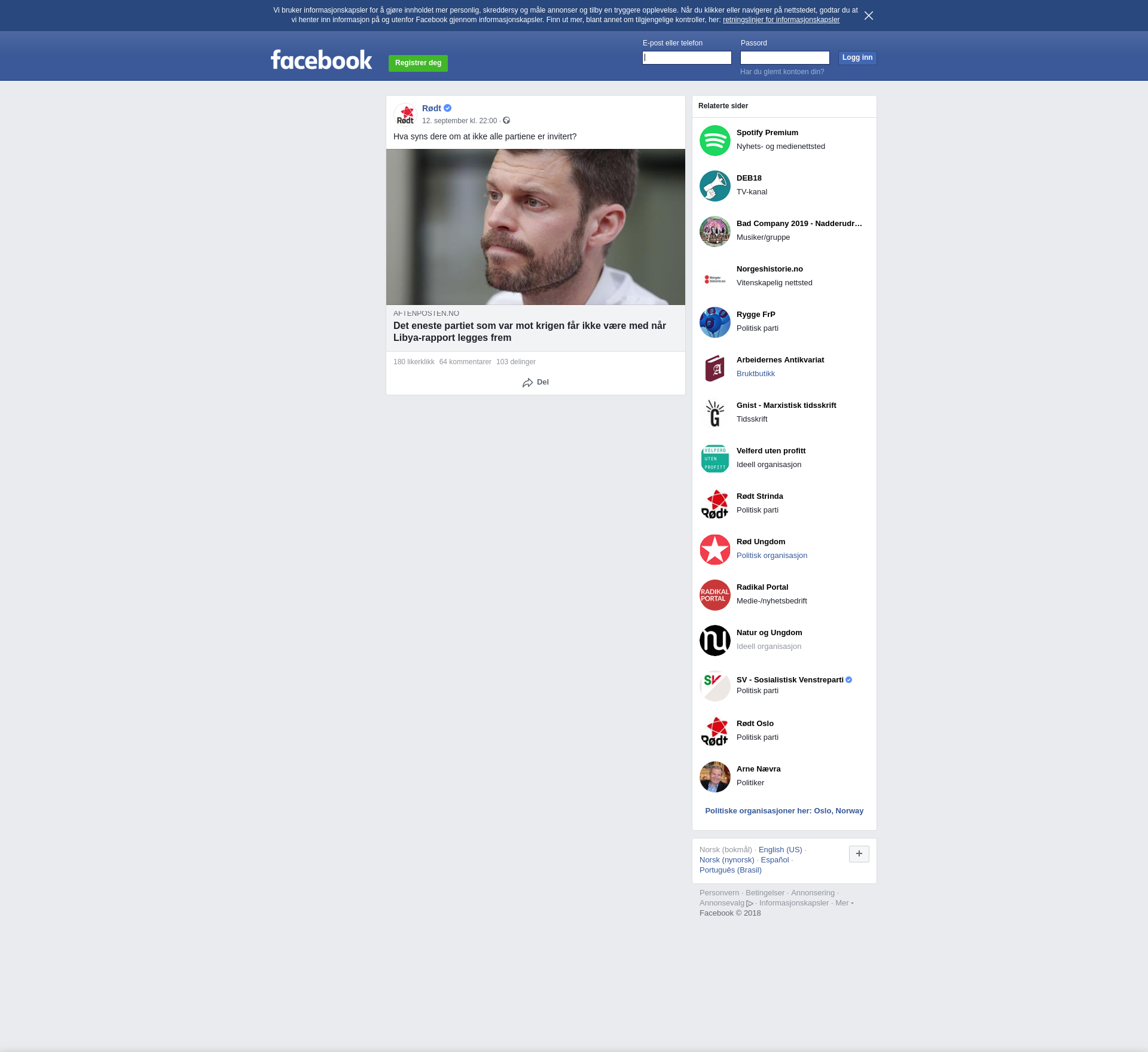Open the article photo thumbnail
The image size is (1148, 1052).
(536, 227)
